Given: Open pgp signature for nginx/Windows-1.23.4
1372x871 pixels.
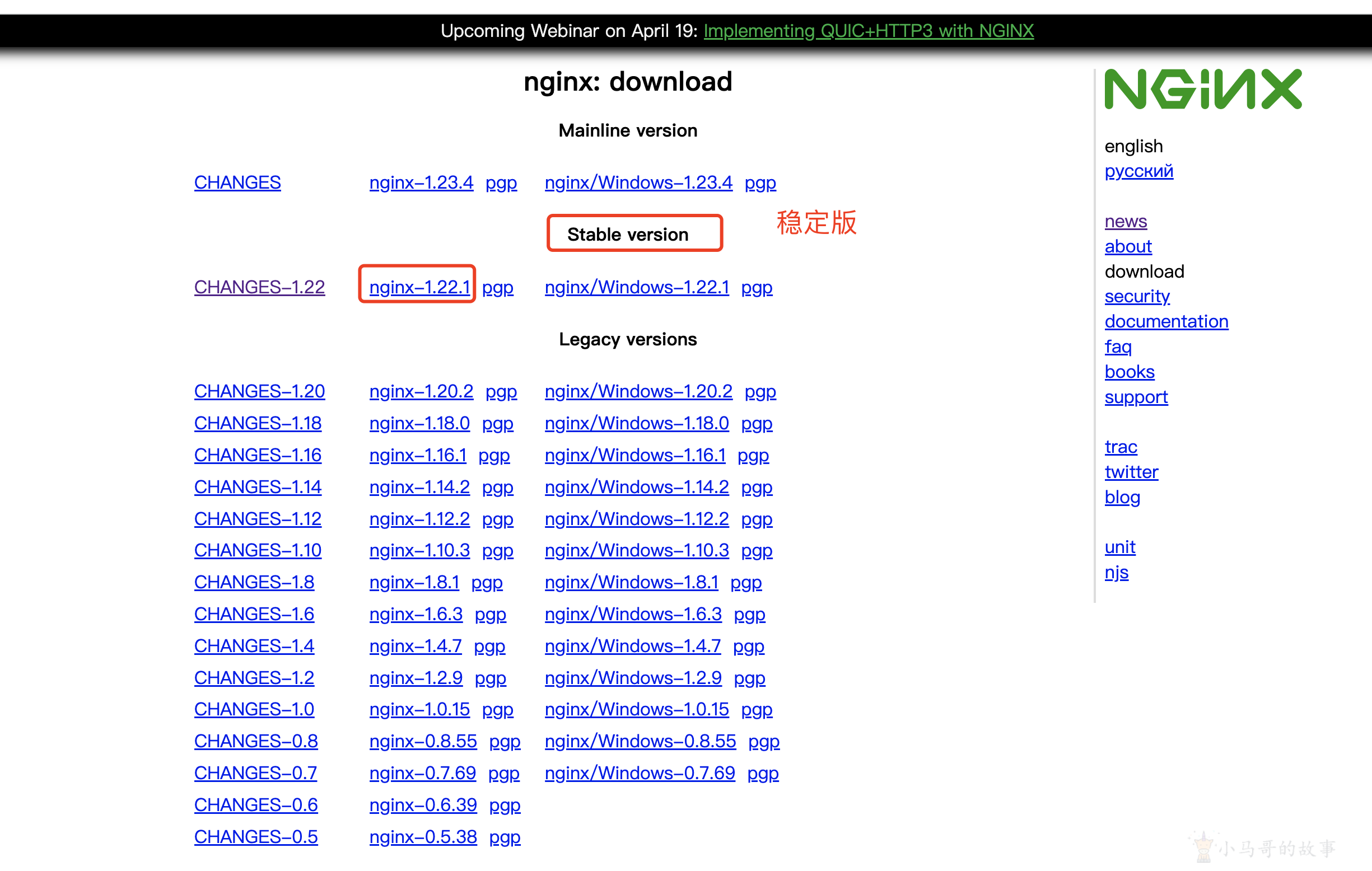Looking at the screenshot, I should (760, 183).
